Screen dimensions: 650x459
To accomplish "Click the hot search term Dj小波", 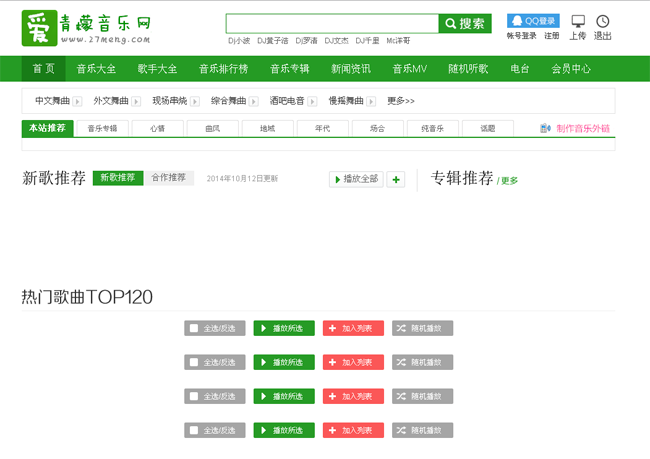I will click(x=239, y=41).
